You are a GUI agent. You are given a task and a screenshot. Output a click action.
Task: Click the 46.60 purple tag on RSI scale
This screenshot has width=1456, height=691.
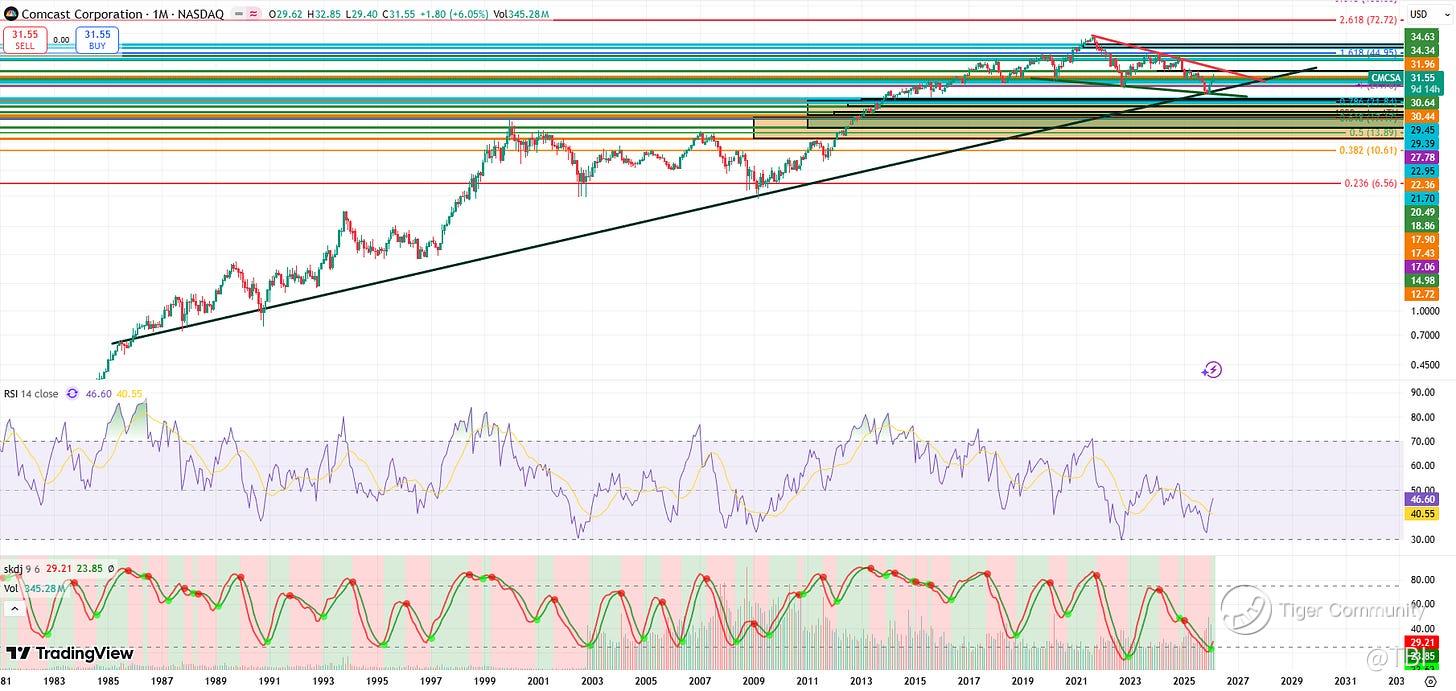pos(1422,498)
